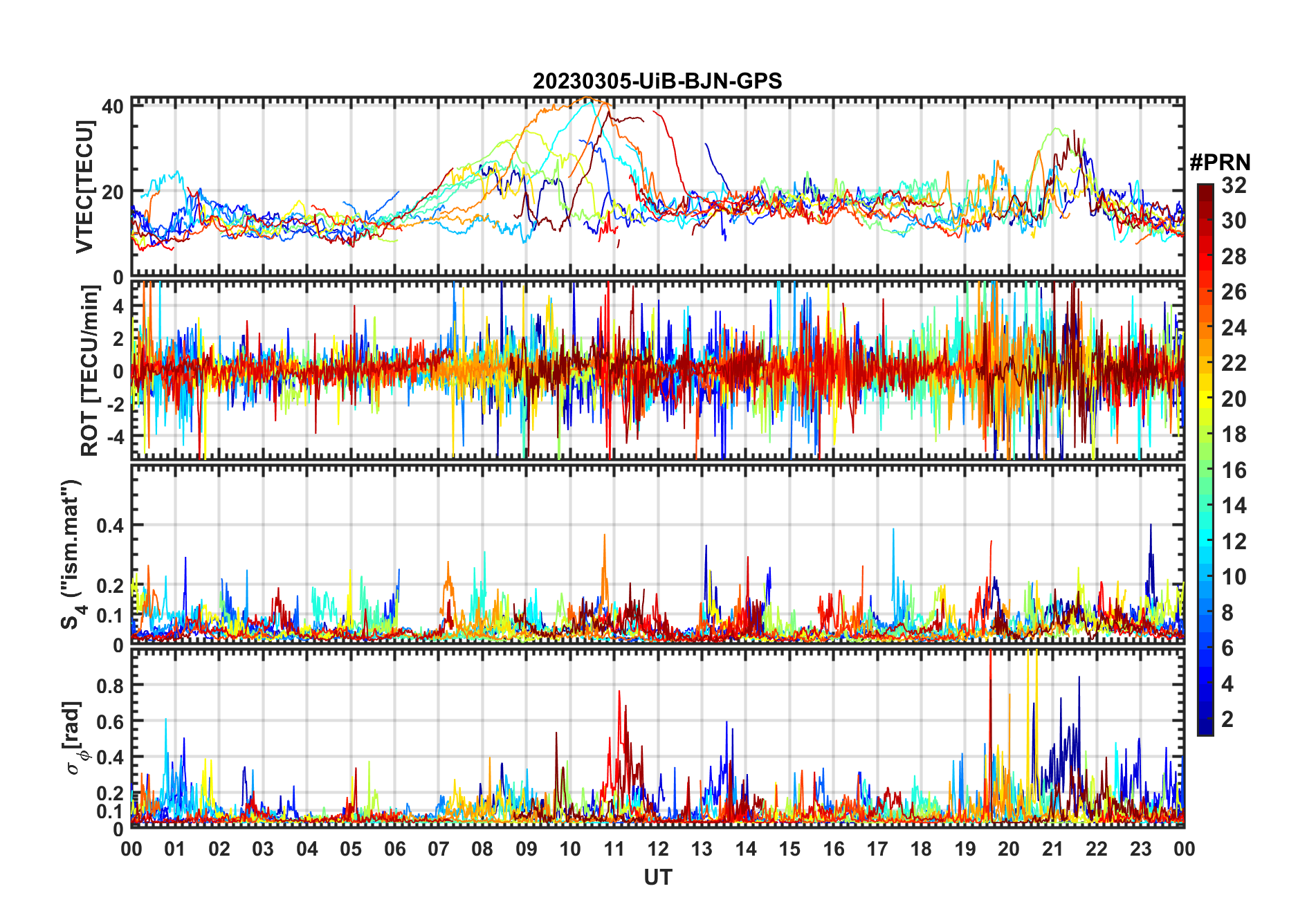
Task: Click the sigma-phi [rad] y-axis label
Action: [x=75, y=737]
